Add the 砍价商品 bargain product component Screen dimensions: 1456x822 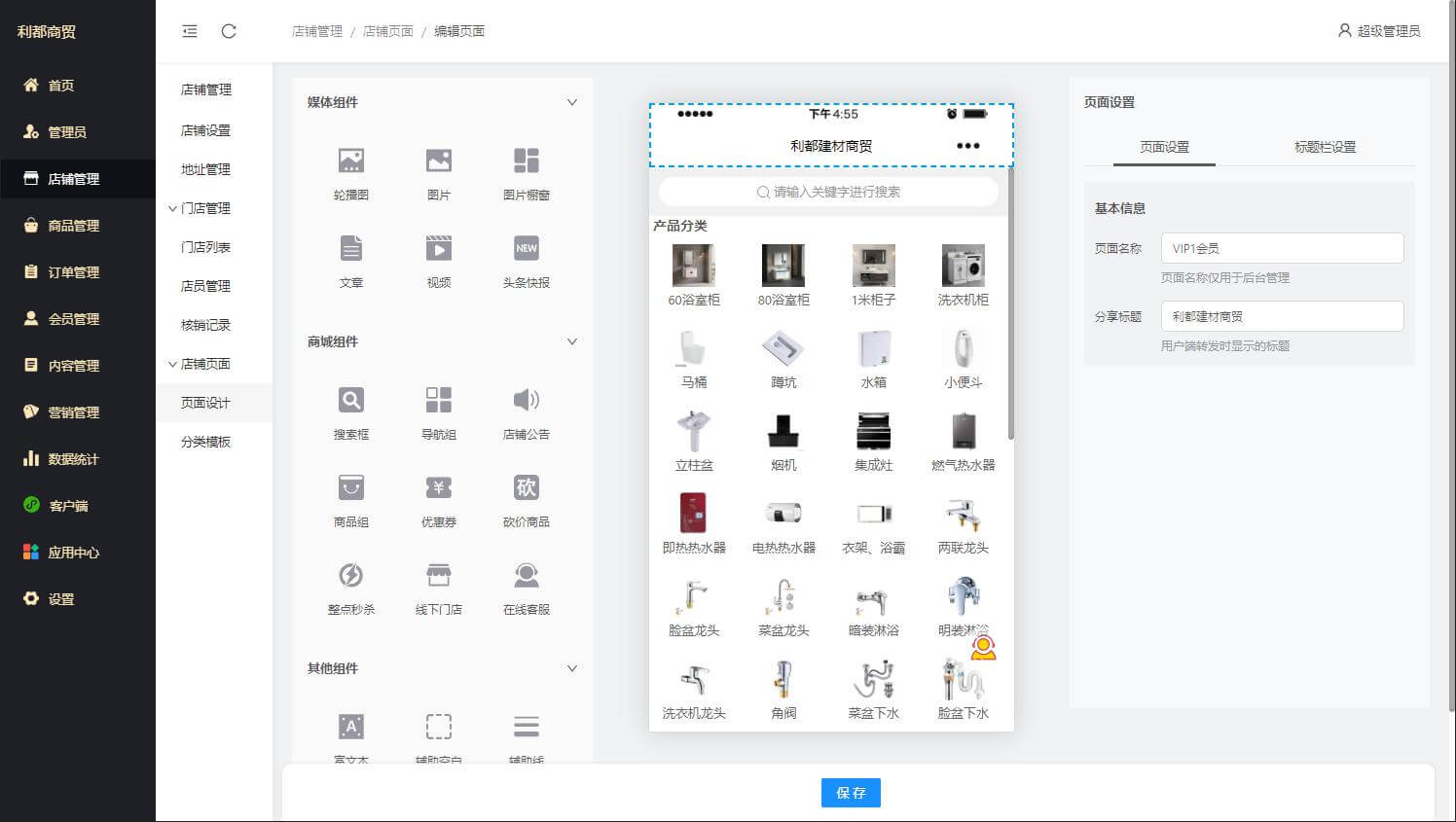(x=526, y=501)
